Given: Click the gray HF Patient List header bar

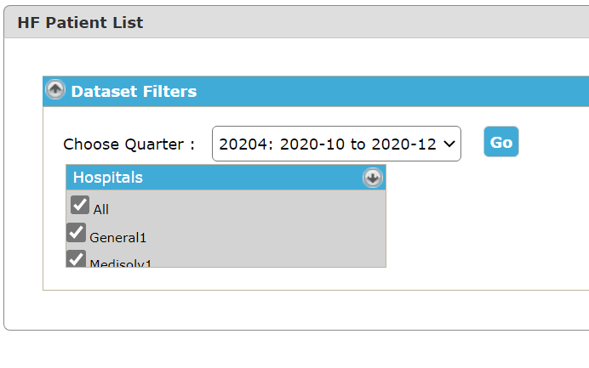Looking at the screenshot, I should (296, 22).
